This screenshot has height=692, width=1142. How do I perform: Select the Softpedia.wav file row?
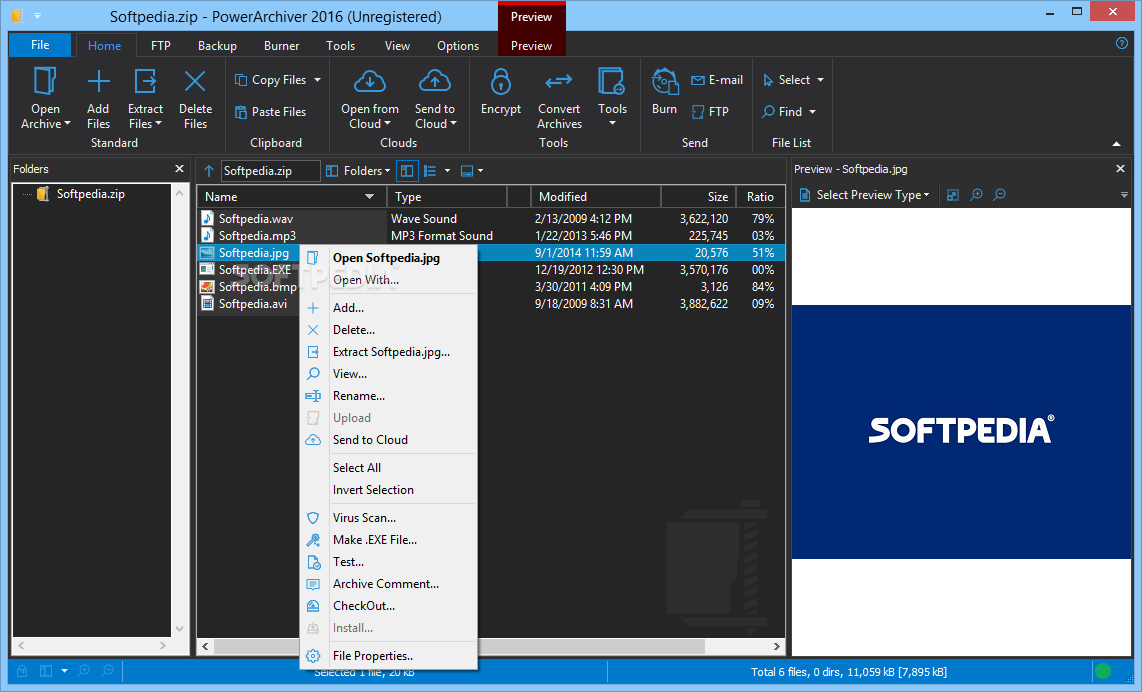(x=491, y=219)
